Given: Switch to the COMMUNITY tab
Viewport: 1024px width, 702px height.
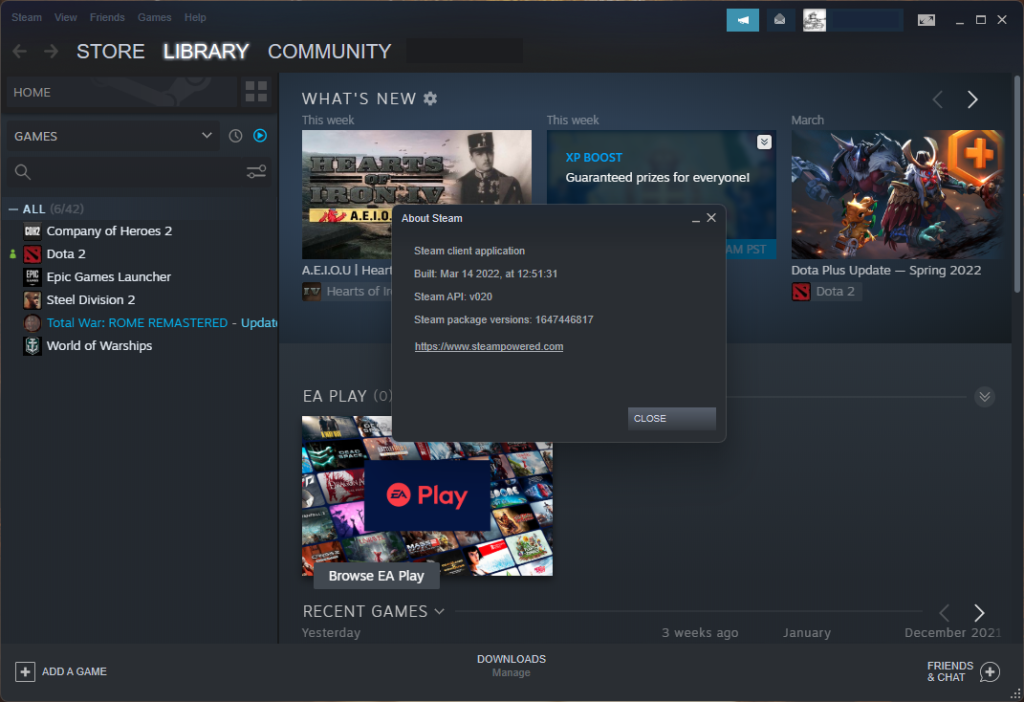Looking at the screenshot, I should pos(329,52).
